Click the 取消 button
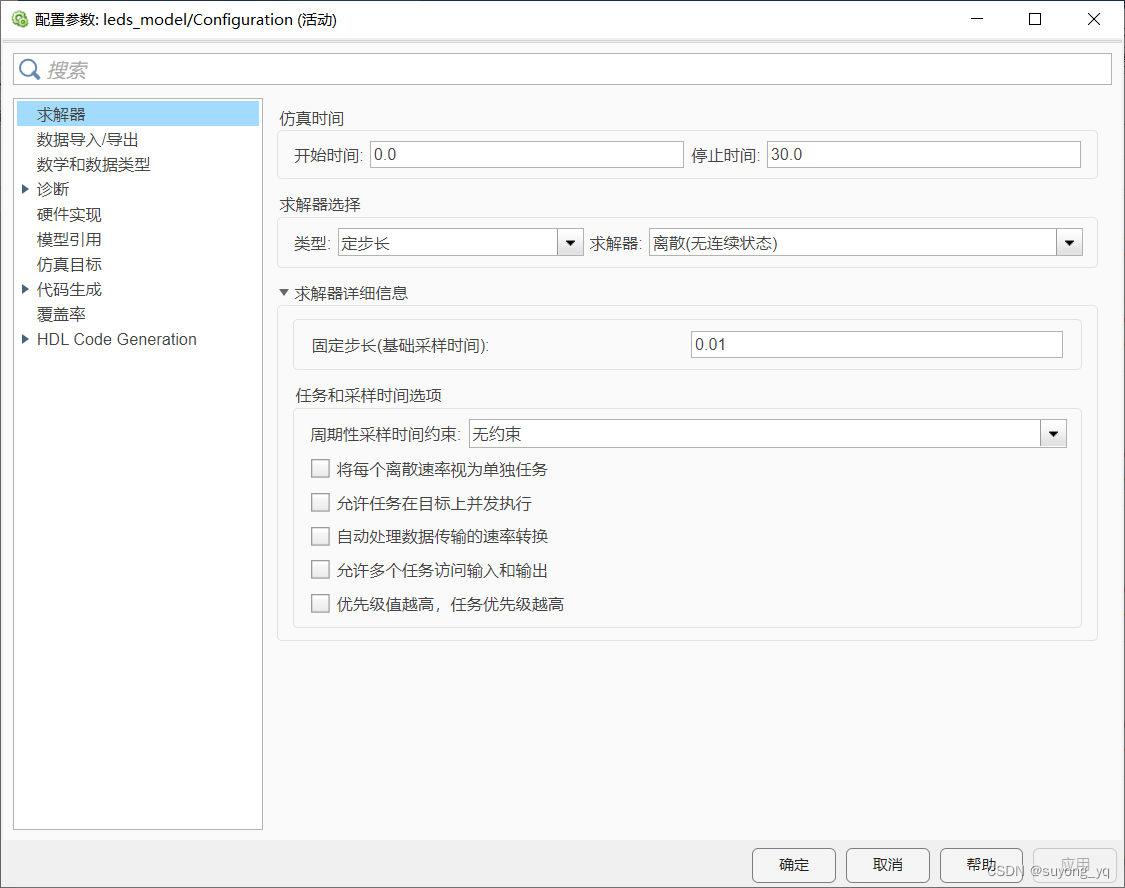The height and width of the screenshot is (888, 1125). click(888, 865)
